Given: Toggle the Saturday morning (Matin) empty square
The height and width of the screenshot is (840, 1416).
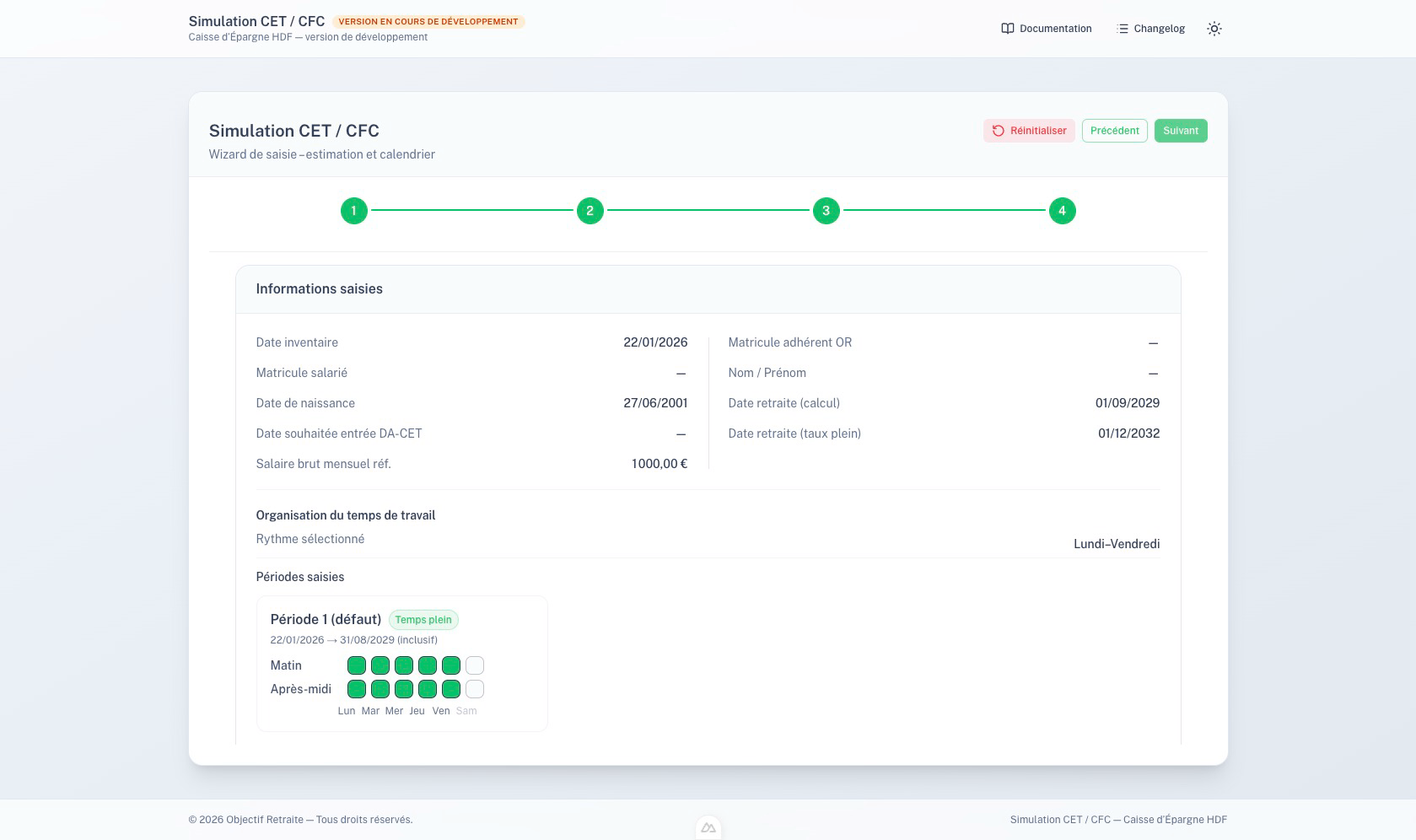Looking at the screenshot, I should (475, 665).
